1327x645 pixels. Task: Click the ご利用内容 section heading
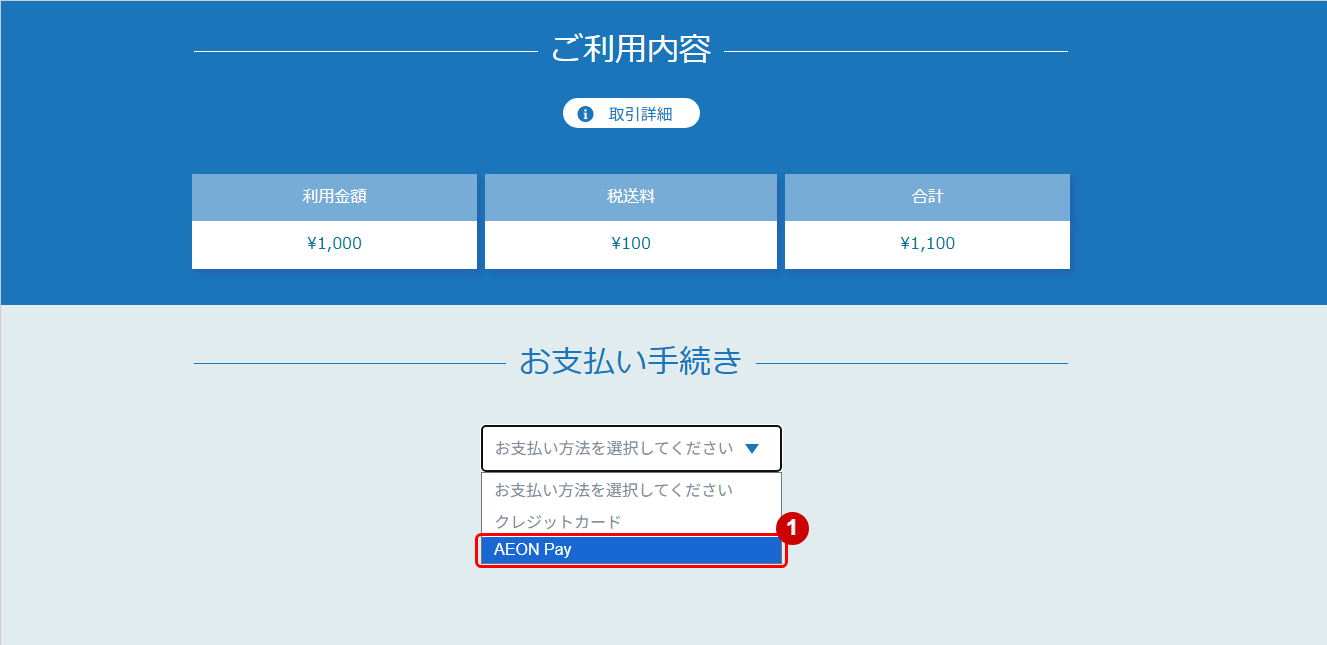[630, 48]
